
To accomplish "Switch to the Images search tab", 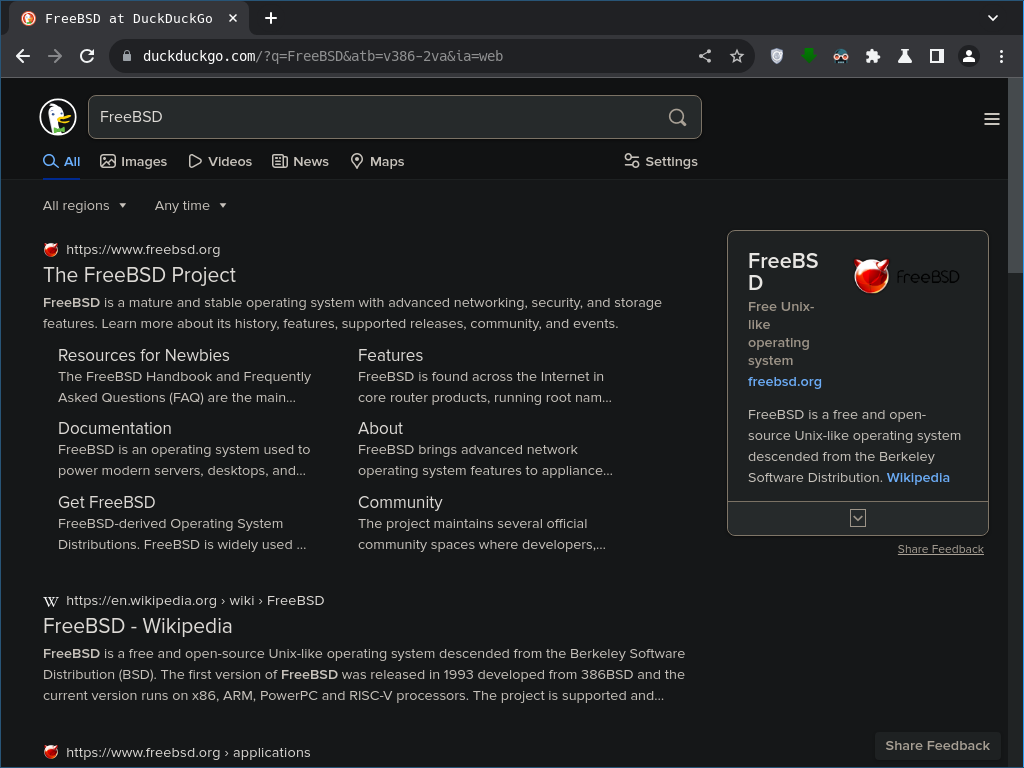I will click(133, 161).
